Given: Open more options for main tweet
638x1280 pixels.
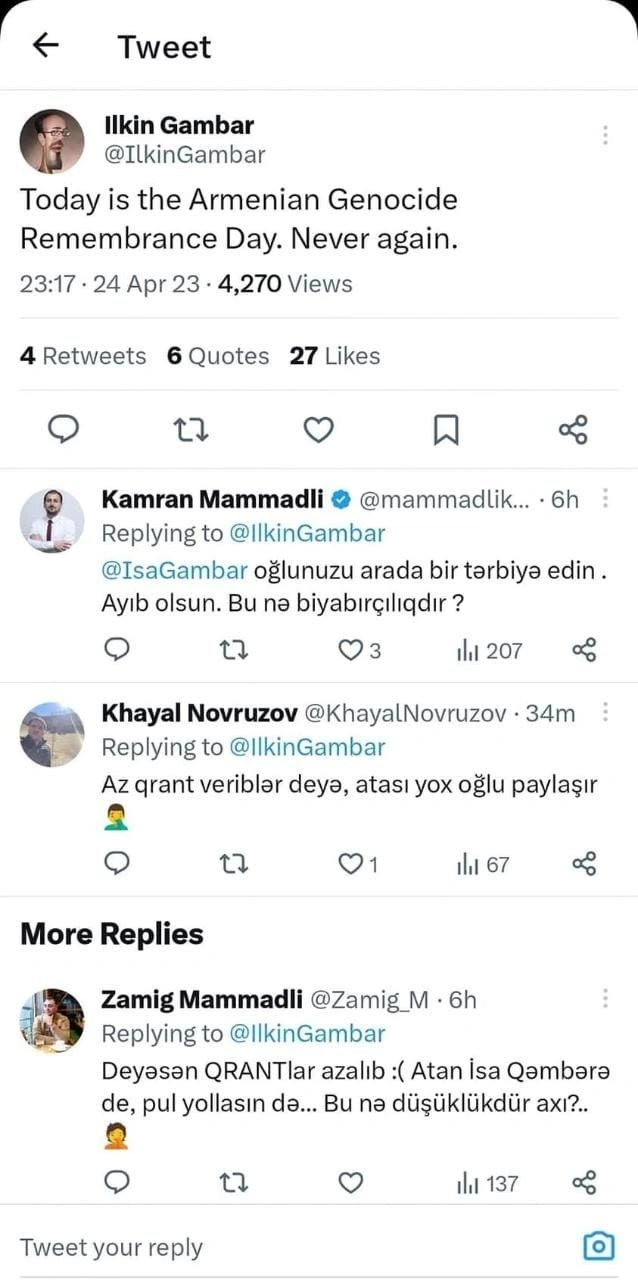Looking at the screenshot, I should (x=605, y=135).
